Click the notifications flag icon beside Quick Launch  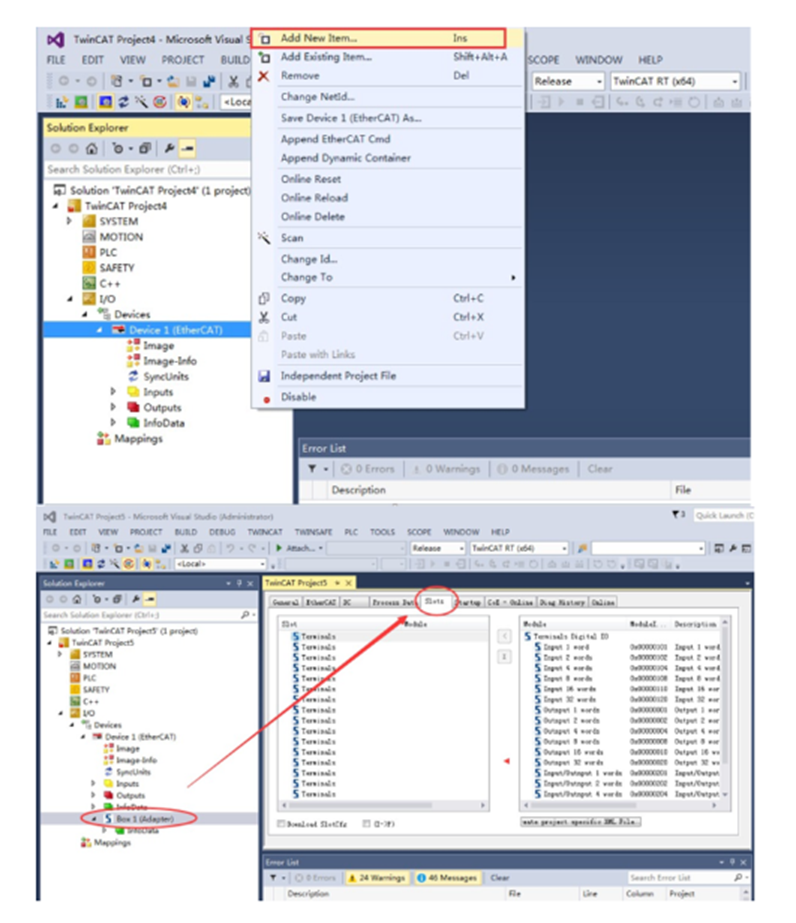pos(676,515)
